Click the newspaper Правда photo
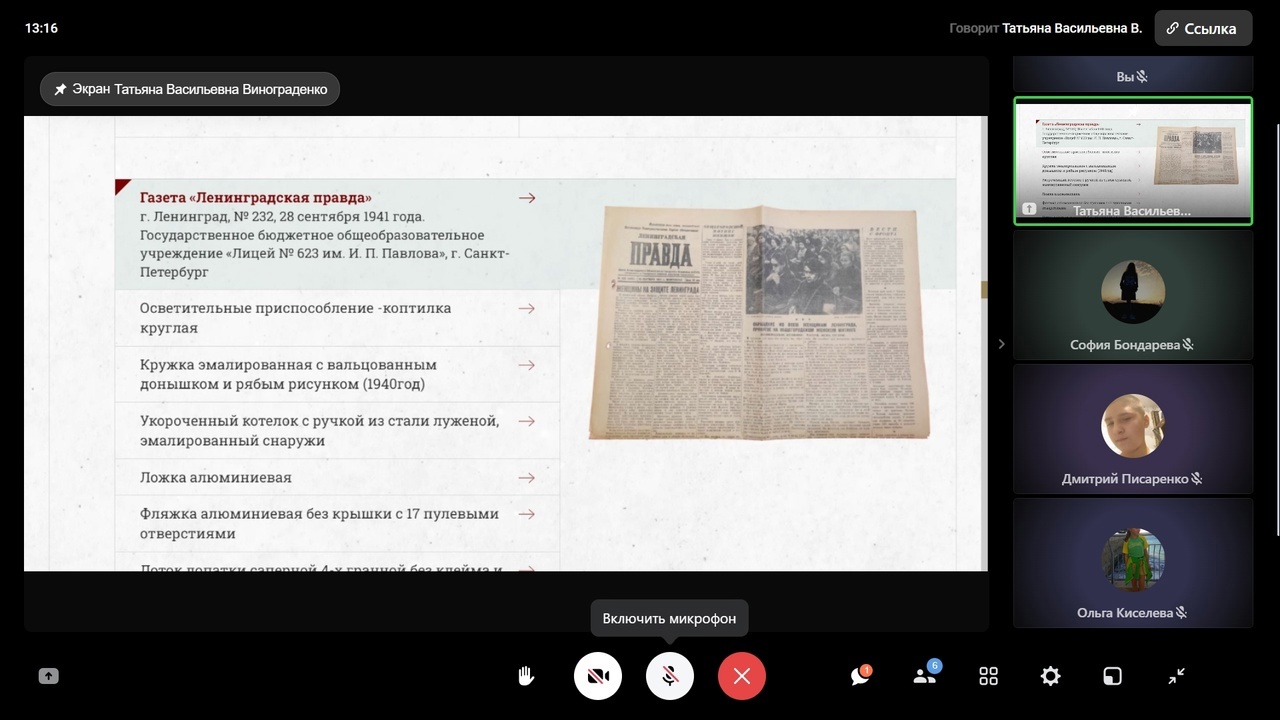1280x720 pixels. coord(759,322)
